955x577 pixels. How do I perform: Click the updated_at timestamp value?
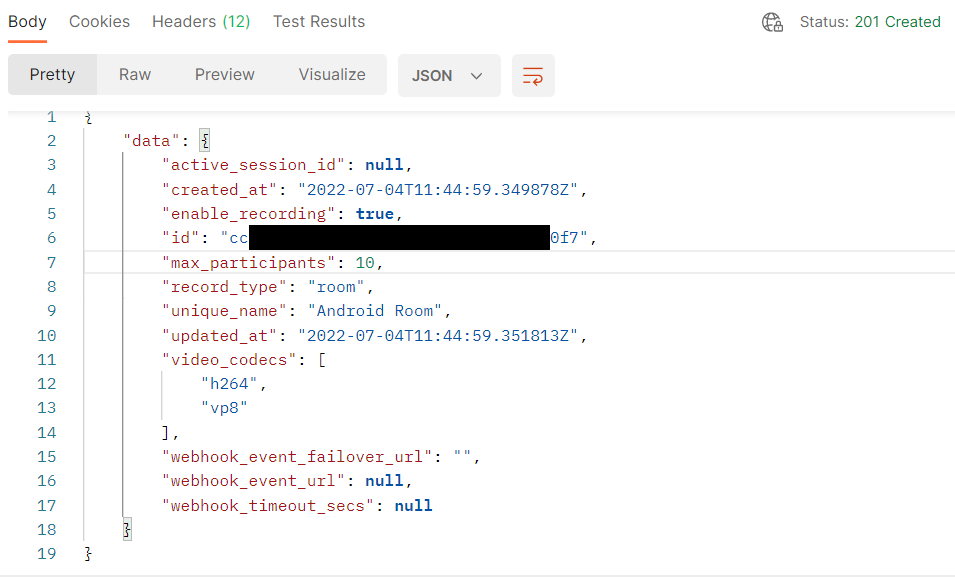click(437, 336)
